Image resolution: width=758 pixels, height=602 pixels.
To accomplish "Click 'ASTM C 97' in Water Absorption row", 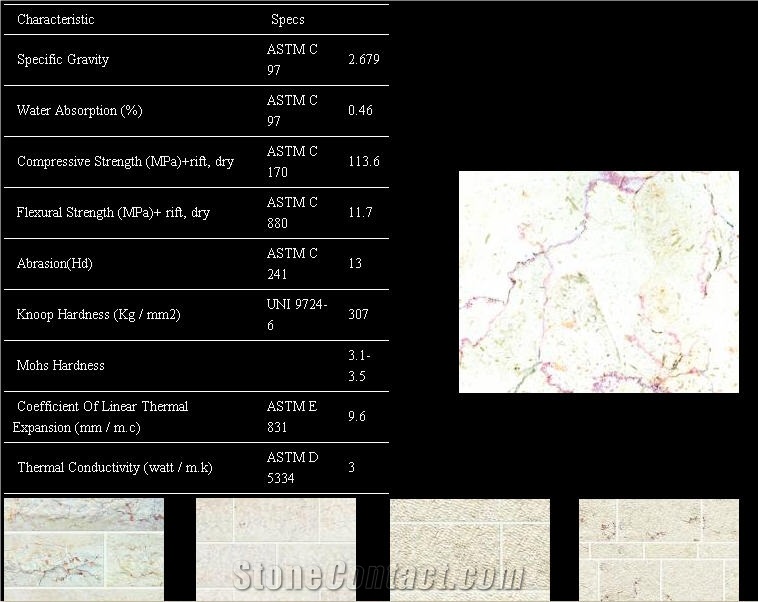I will [292, 110].
